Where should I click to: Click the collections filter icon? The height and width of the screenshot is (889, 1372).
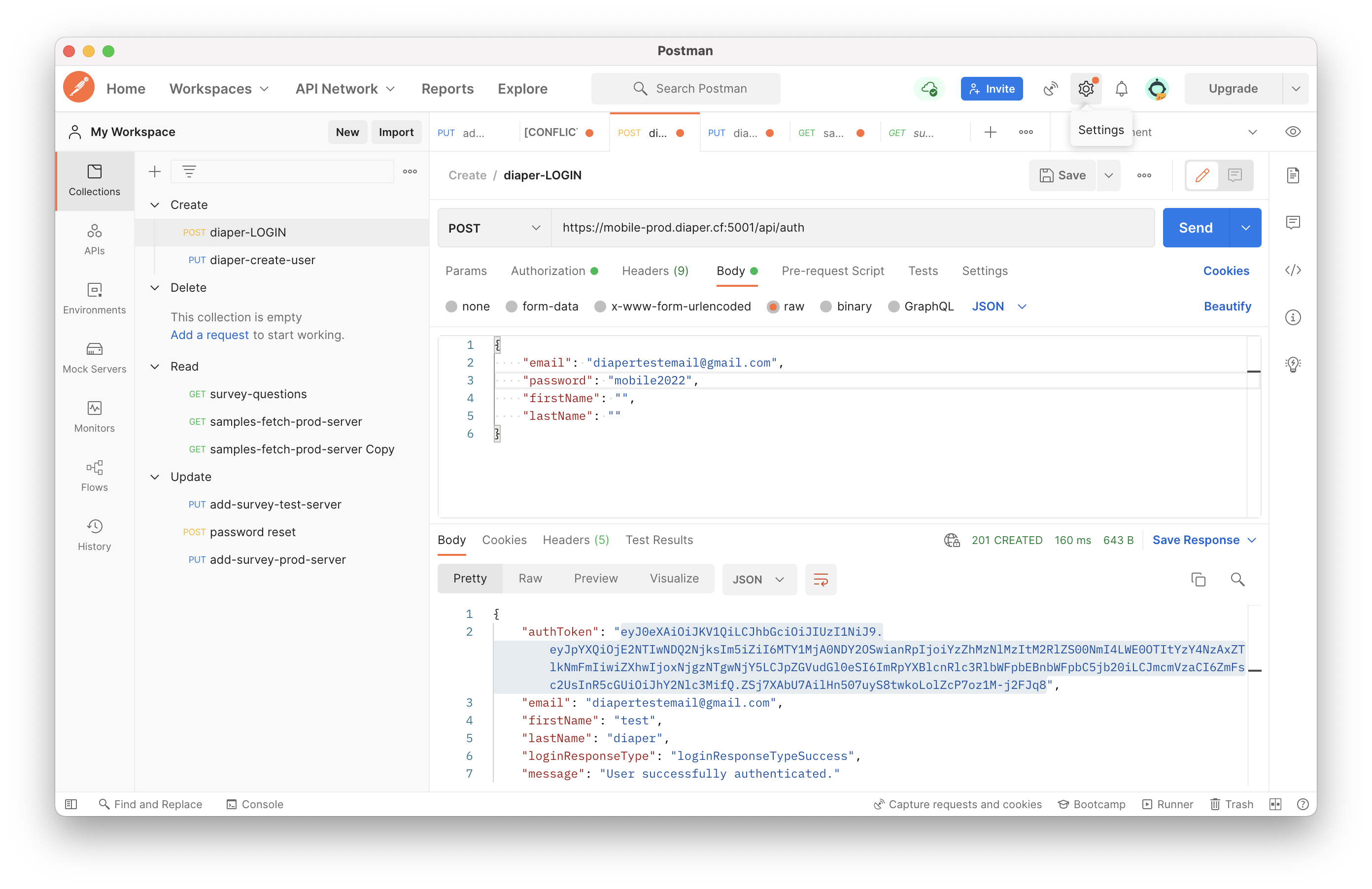(x=189, y=171)
